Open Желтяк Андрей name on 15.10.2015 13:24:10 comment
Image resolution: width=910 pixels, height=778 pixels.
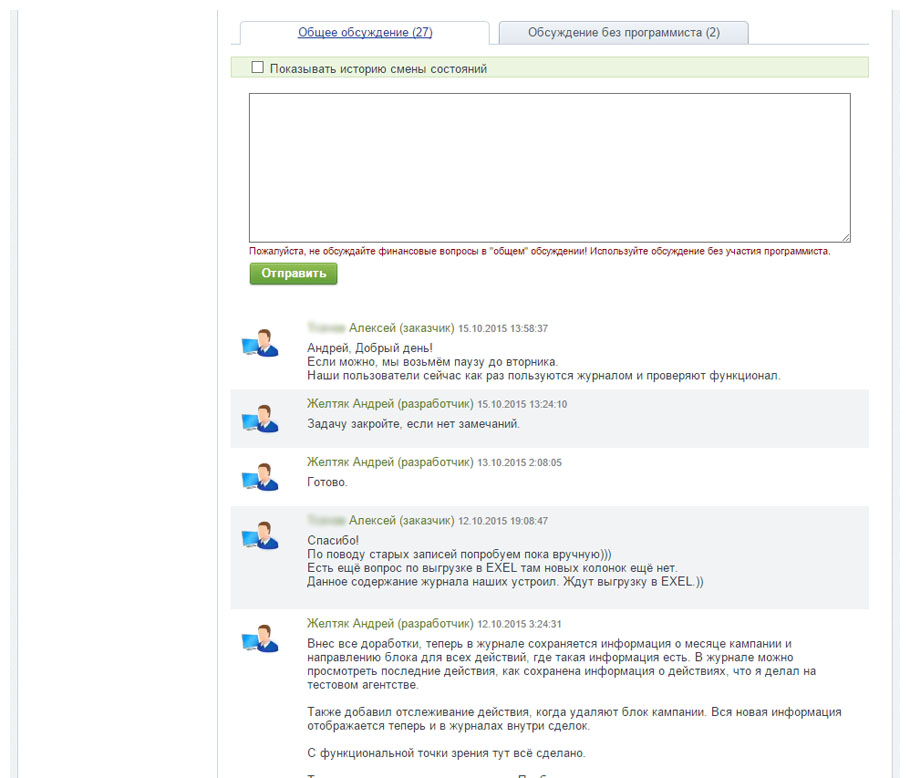pos(390,404)
